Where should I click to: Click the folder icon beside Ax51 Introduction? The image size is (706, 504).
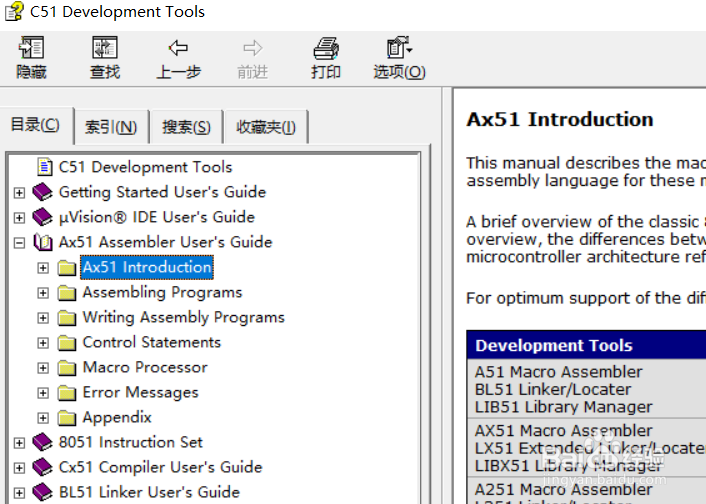(67, 268)
